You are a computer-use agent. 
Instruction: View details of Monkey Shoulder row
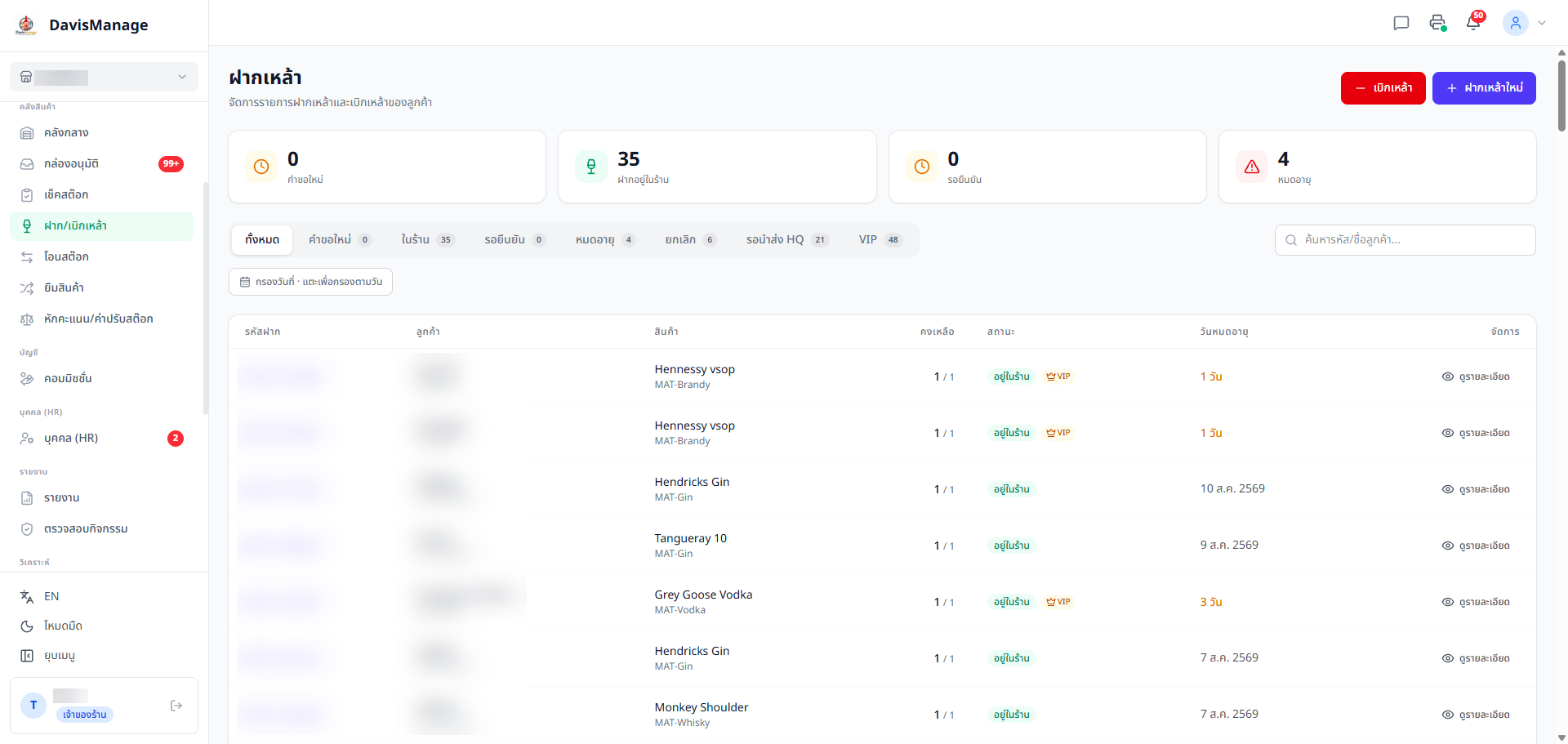[1476, 715]
